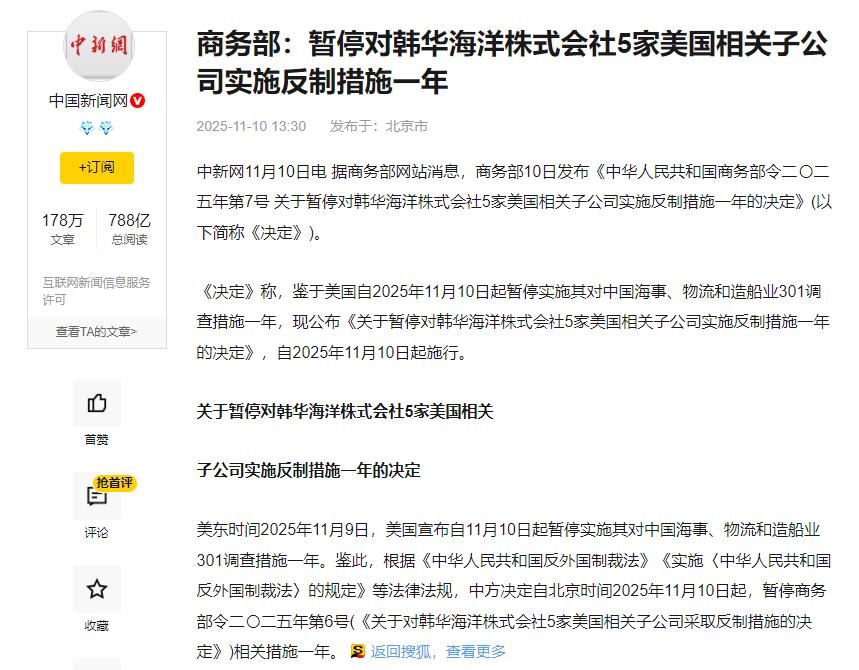
Task: Click the 788亿 总阅读 count
Action: 129,228
